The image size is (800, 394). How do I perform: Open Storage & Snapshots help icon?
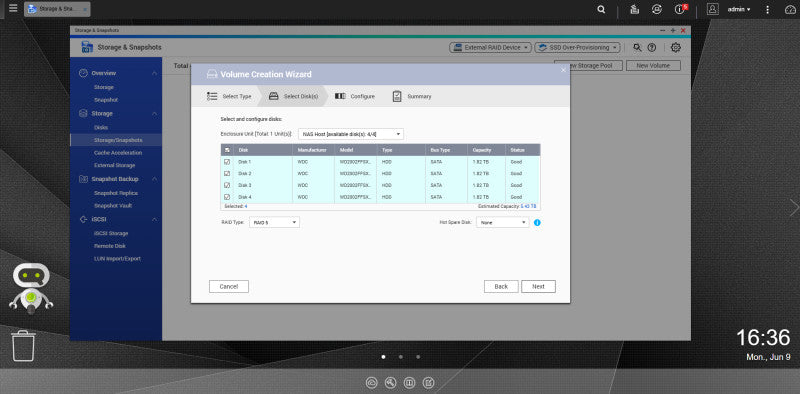coord(652,47)
